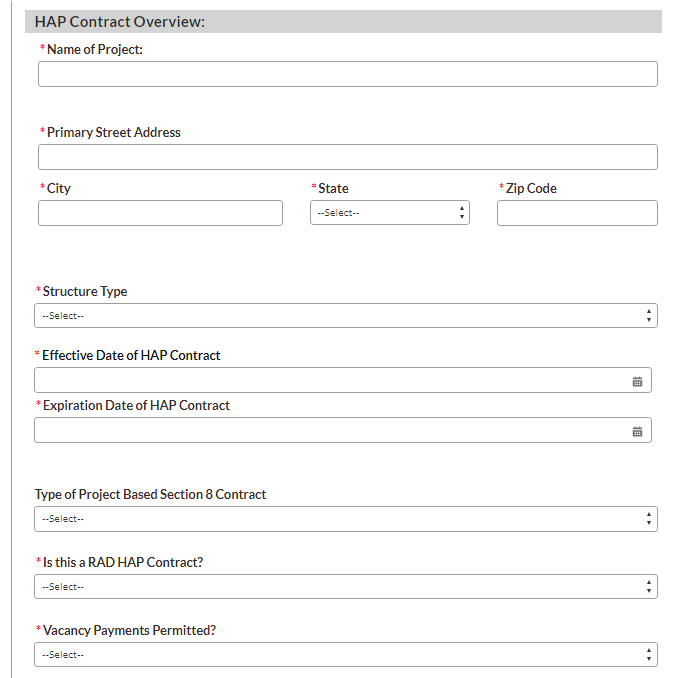Open calendar picker for Effective Date

637,381
